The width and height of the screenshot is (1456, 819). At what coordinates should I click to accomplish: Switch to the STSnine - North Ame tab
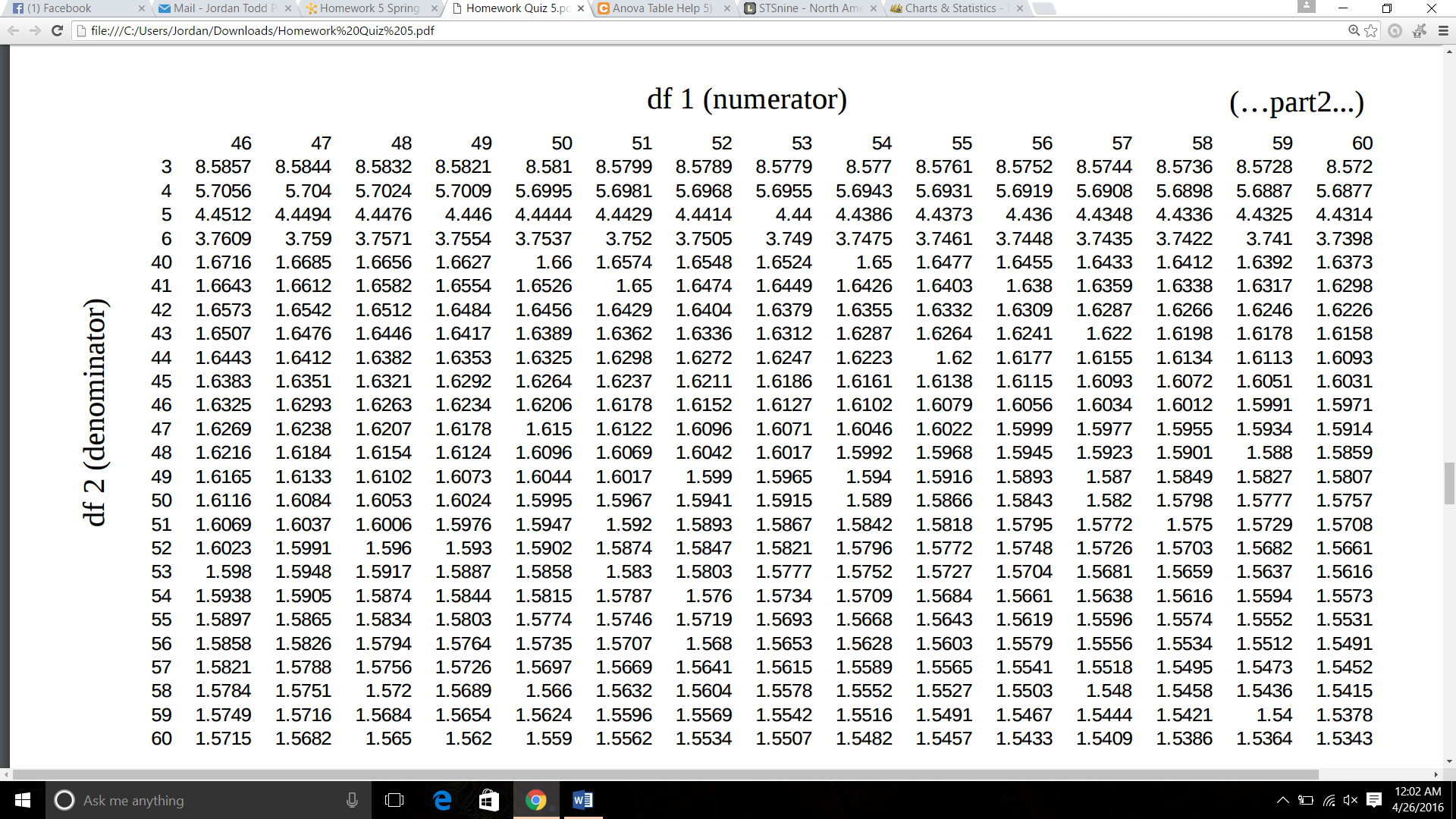(809, 8)
